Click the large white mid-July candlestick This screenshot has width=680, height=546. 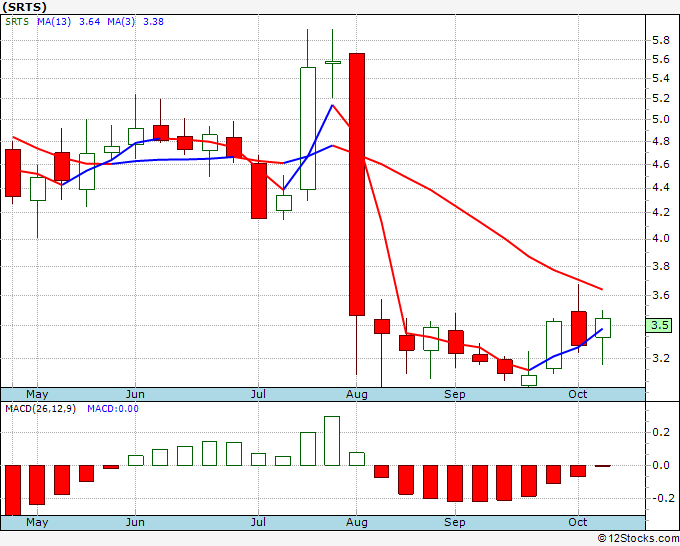(308, 128)
